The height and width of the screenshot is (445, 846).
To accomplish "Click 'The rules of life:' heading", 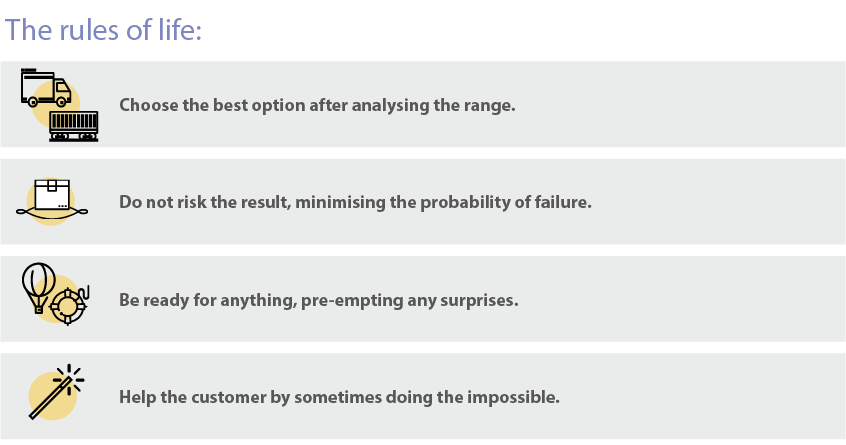I will click(x=103, y=30).
